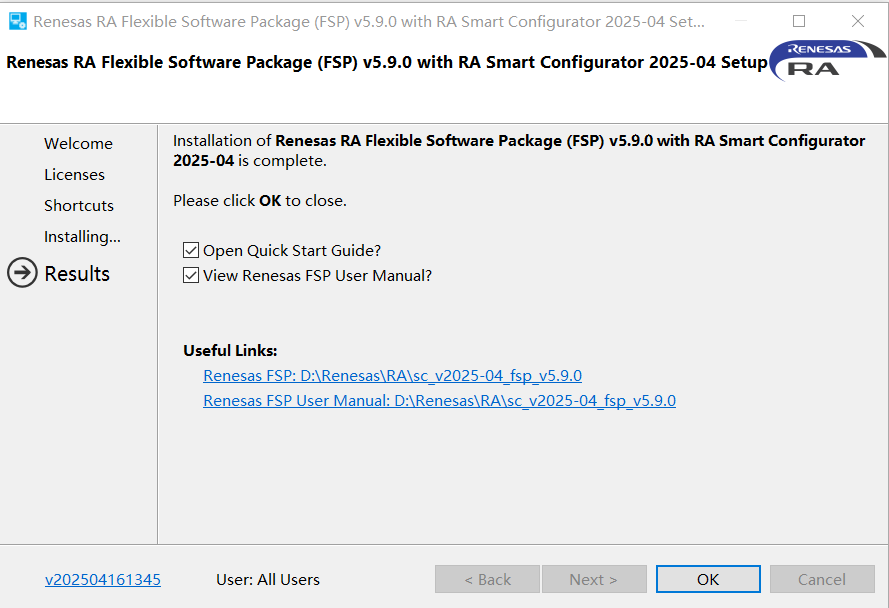Click the Results arrow icon in sidebar
This screenshot has height=608, width=889.
(22, 273)
